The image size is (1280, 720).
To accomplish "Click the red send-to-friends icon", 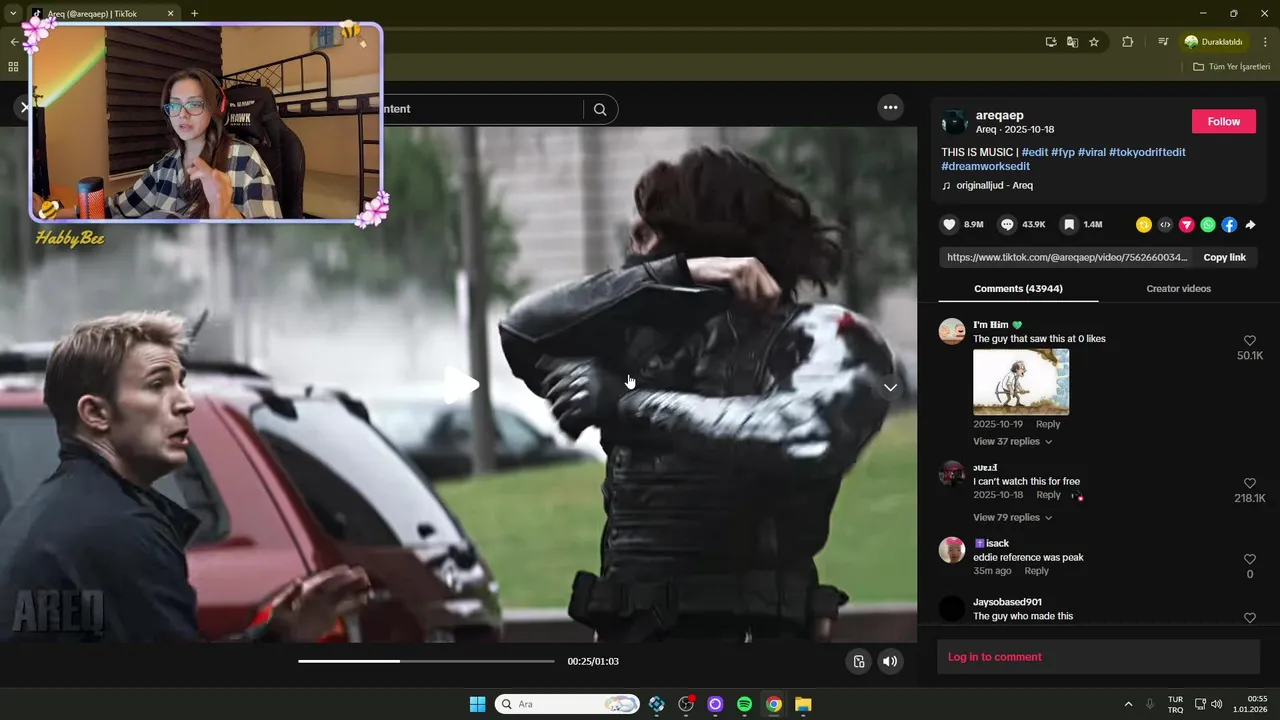I will (1186, 225).
